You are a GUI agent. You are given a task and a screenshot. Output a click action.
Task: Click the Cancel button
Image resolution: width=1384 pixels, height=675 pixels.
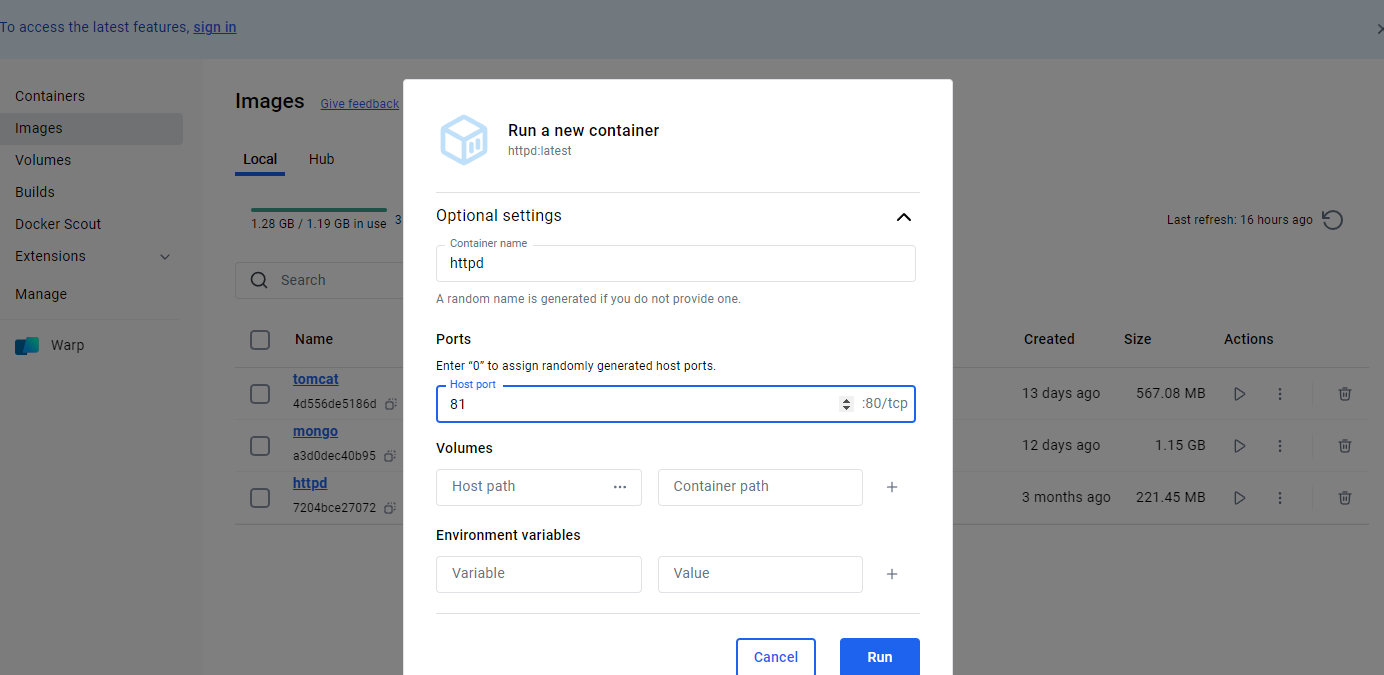tap(776, 657)
